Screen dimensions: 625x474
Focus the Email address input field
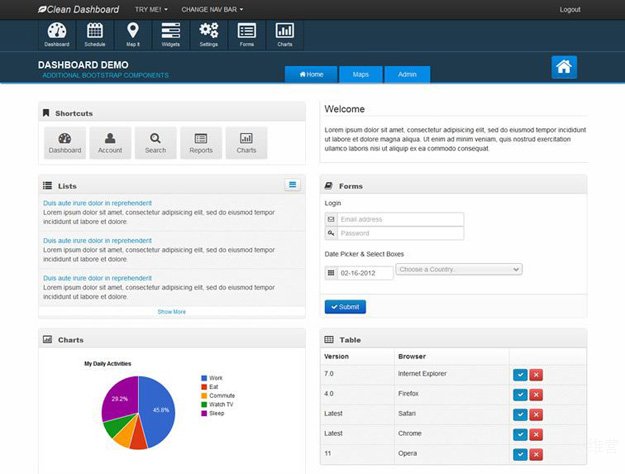coord(400,219)
